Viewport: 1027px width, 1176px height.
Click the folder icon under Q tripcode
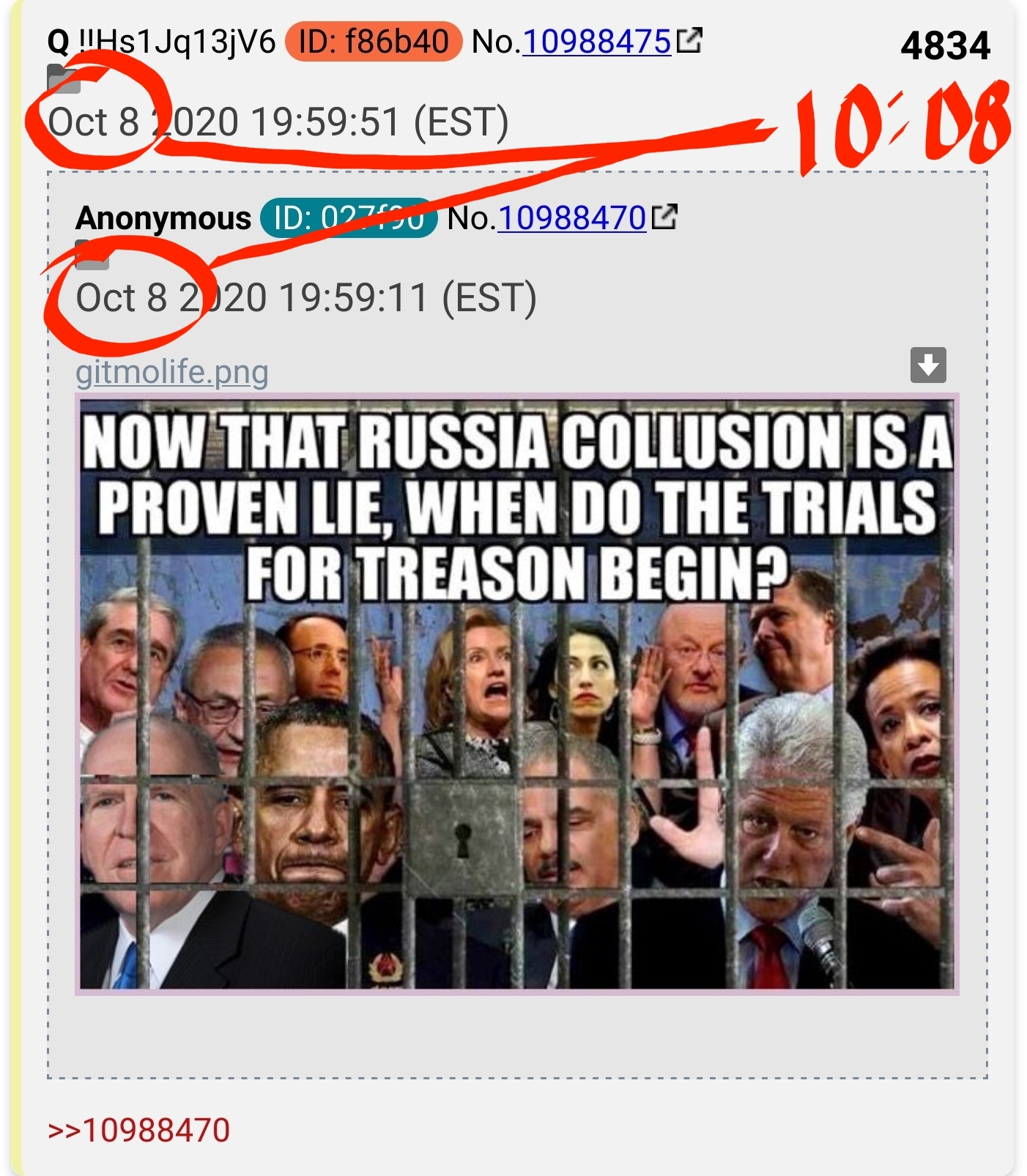[64, 79]
